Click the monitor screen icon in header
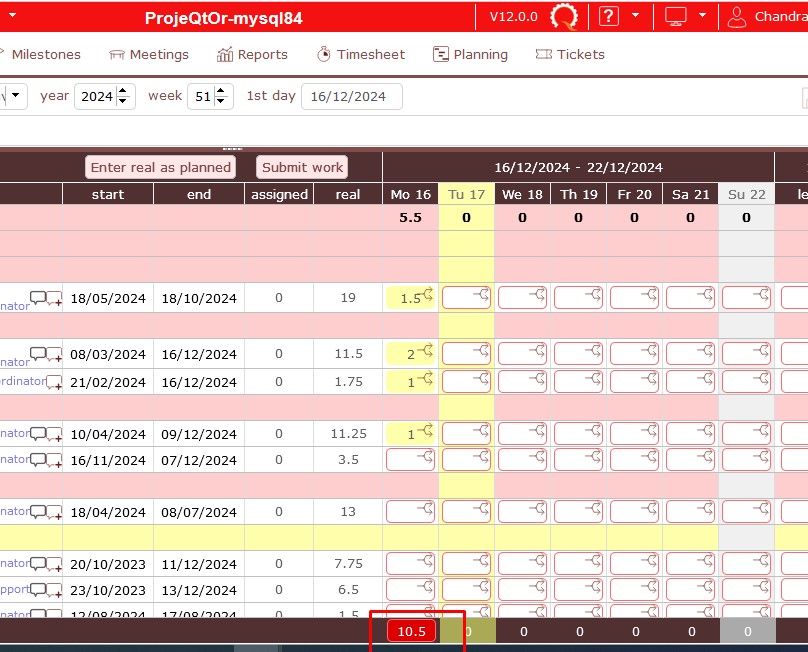 (676, 16)
